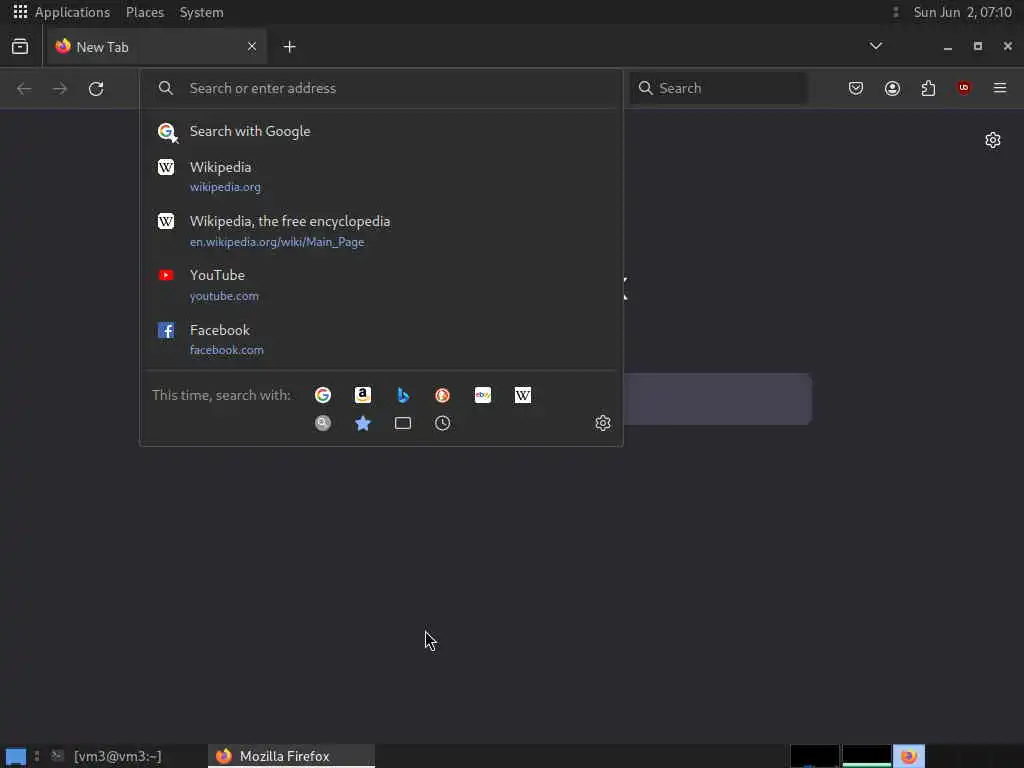The image size is (1024, 768).
Task: Select the Facebook suggestion
Action: pyautogui.click(x=381, y=339)
